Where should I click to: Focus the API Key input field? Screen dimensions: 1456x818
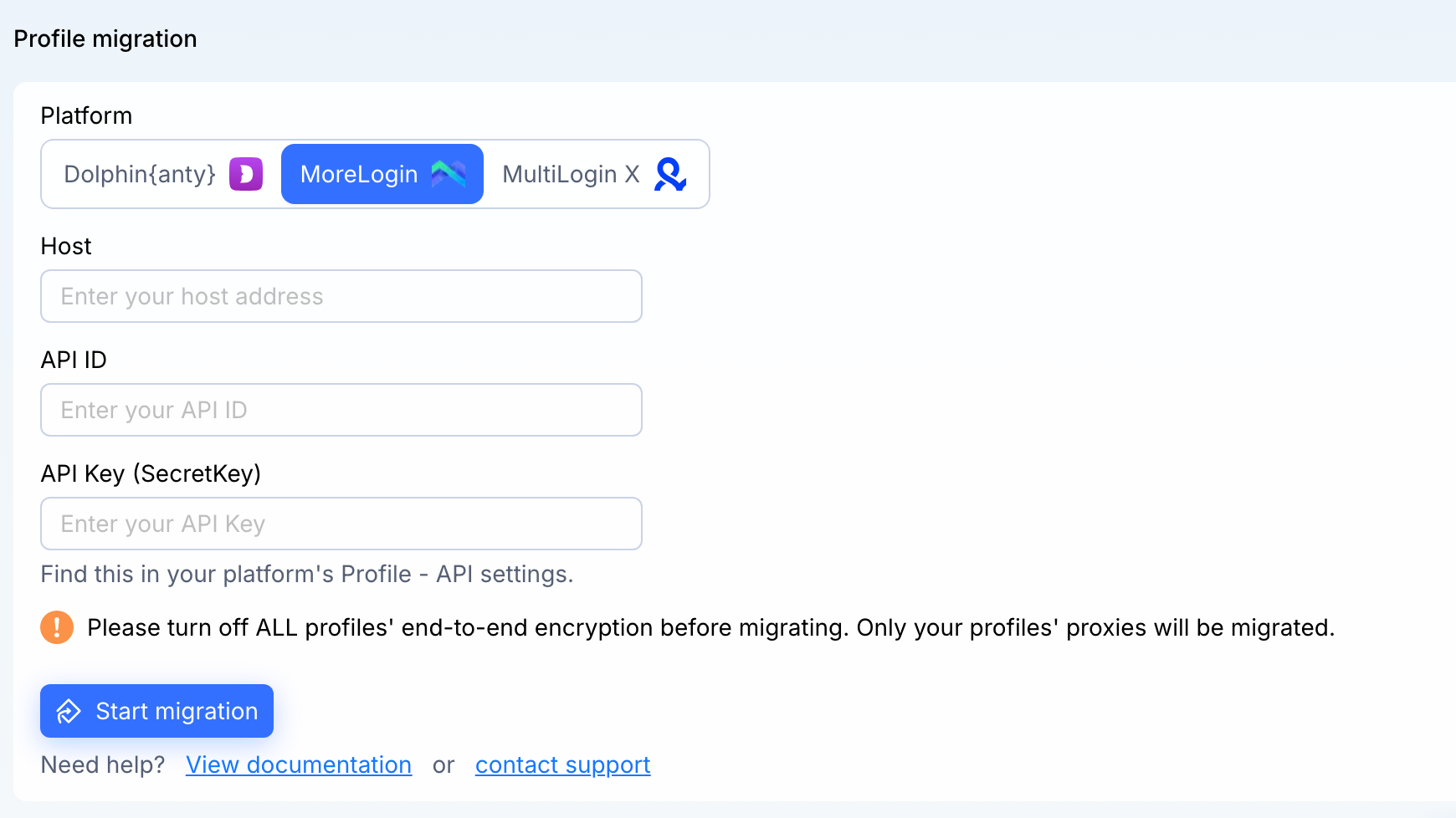(x=341, y=524)
